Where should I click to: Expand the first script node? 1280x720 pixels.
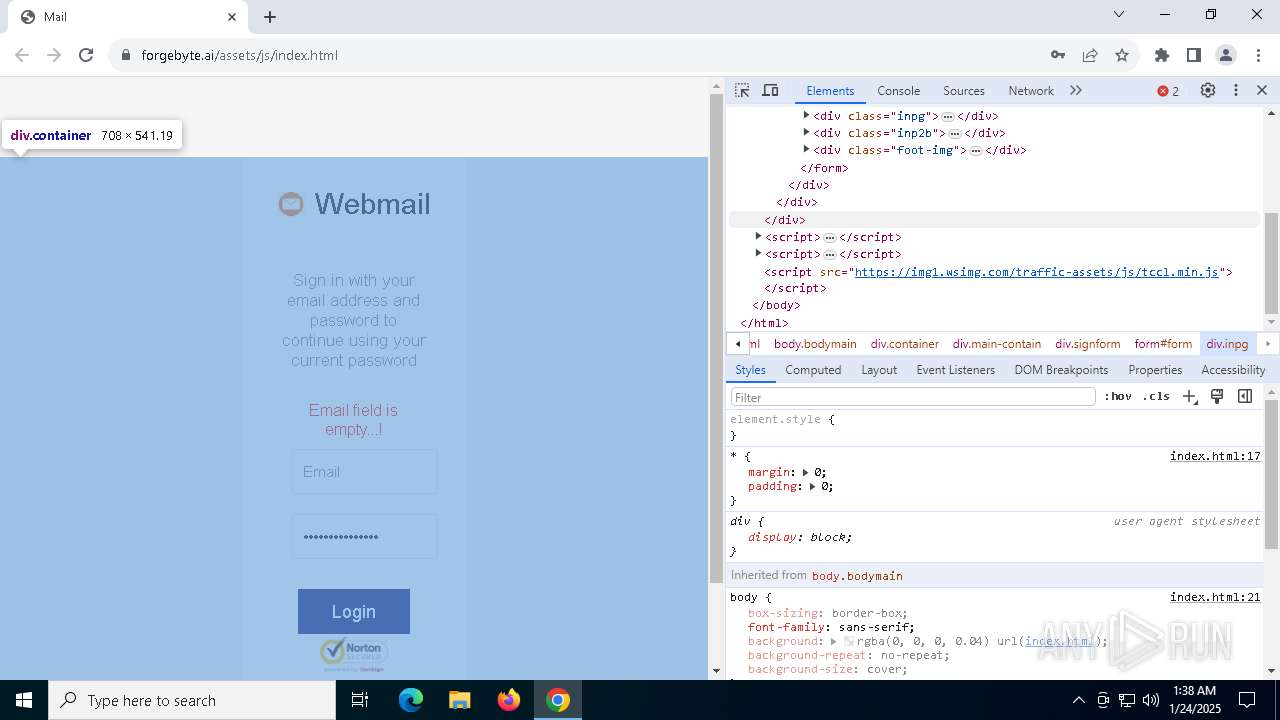point(758,236)
